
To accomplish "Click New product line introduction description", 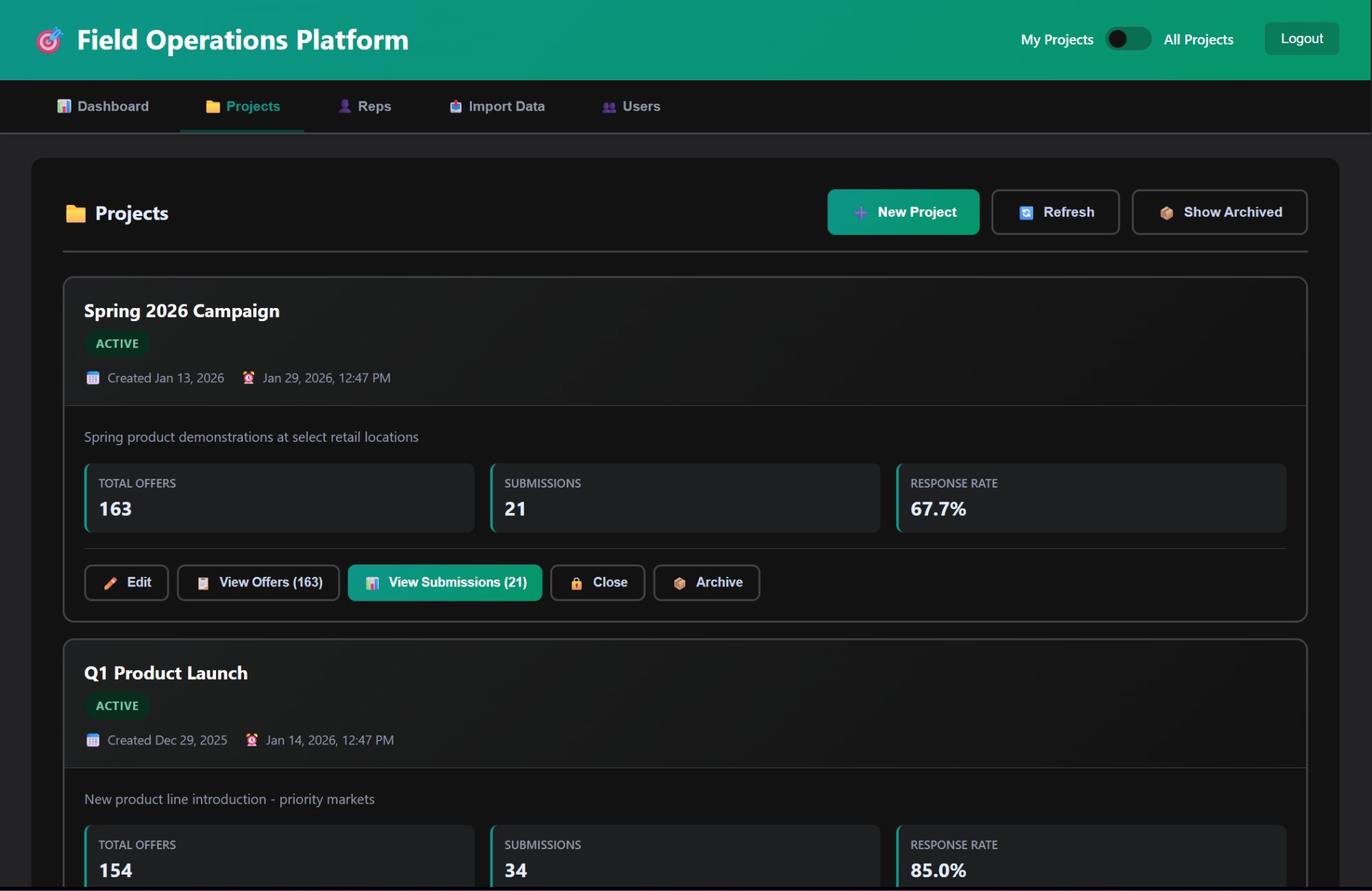I will [229, 799].
